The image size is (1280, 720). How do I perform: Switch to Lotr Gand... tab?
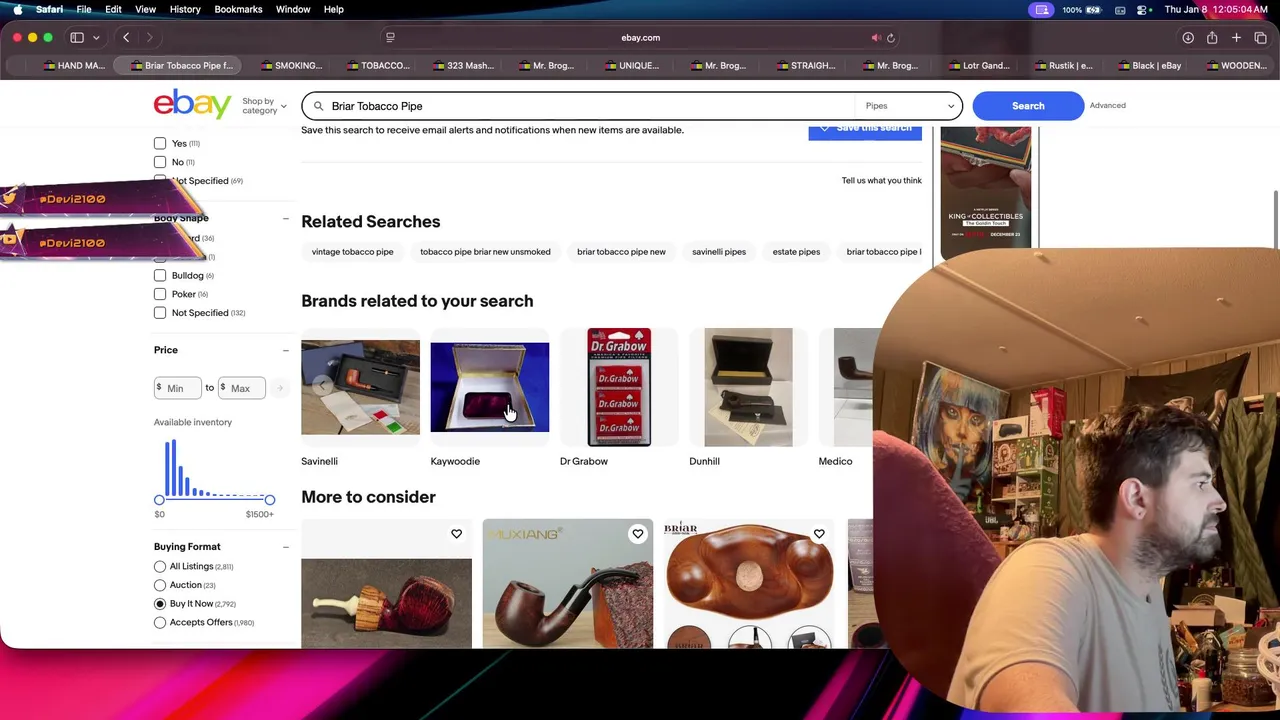978,66
